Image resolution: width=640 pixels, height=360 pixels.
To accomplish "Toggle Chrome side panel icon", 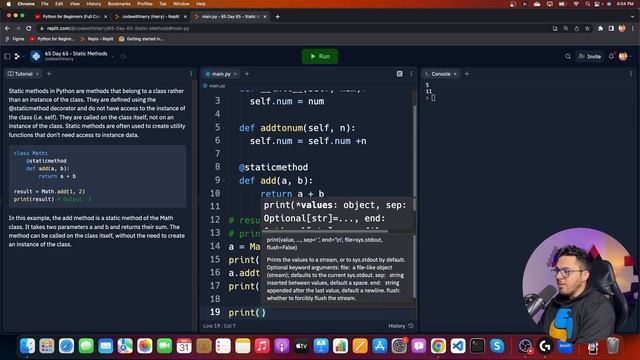I will 611,28.
